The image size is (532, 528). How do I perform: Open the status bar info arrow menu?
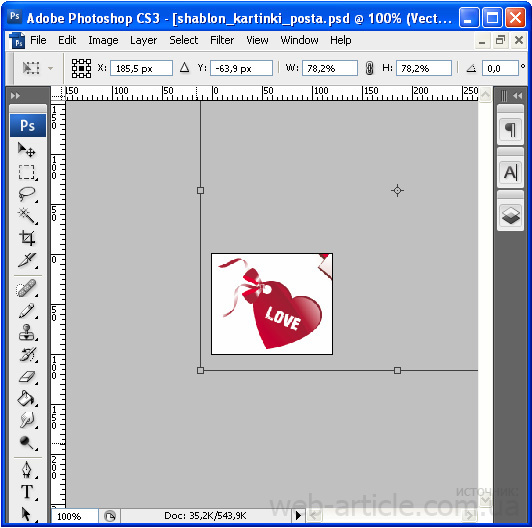(298, 515)
